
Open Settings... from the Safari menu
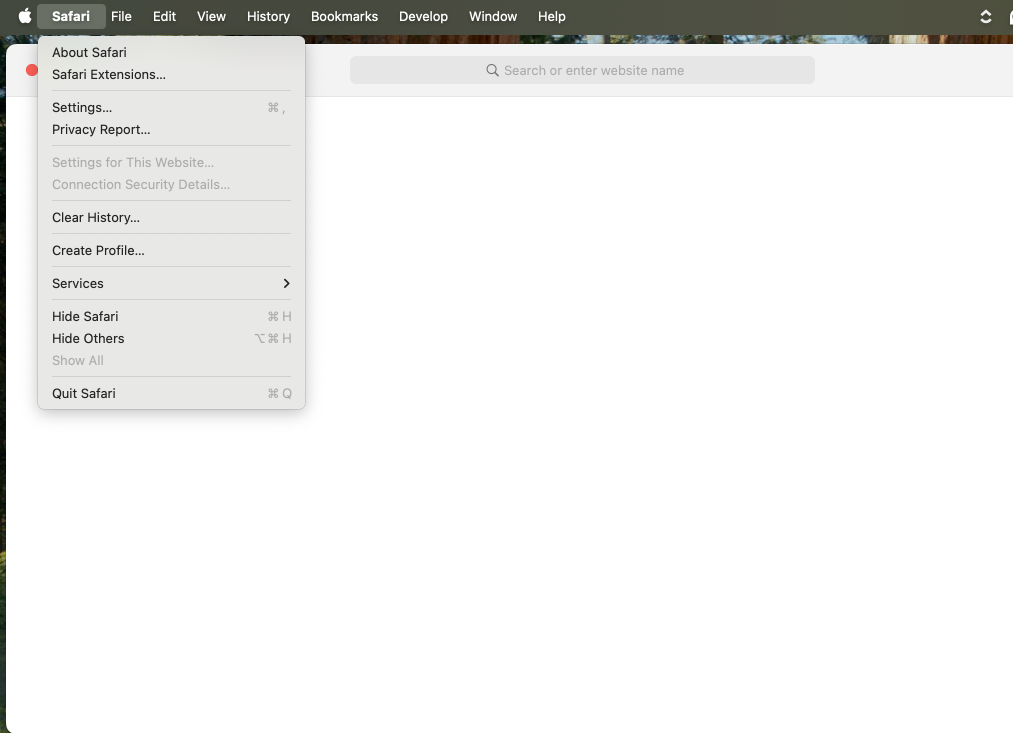(x=171, y=107)
